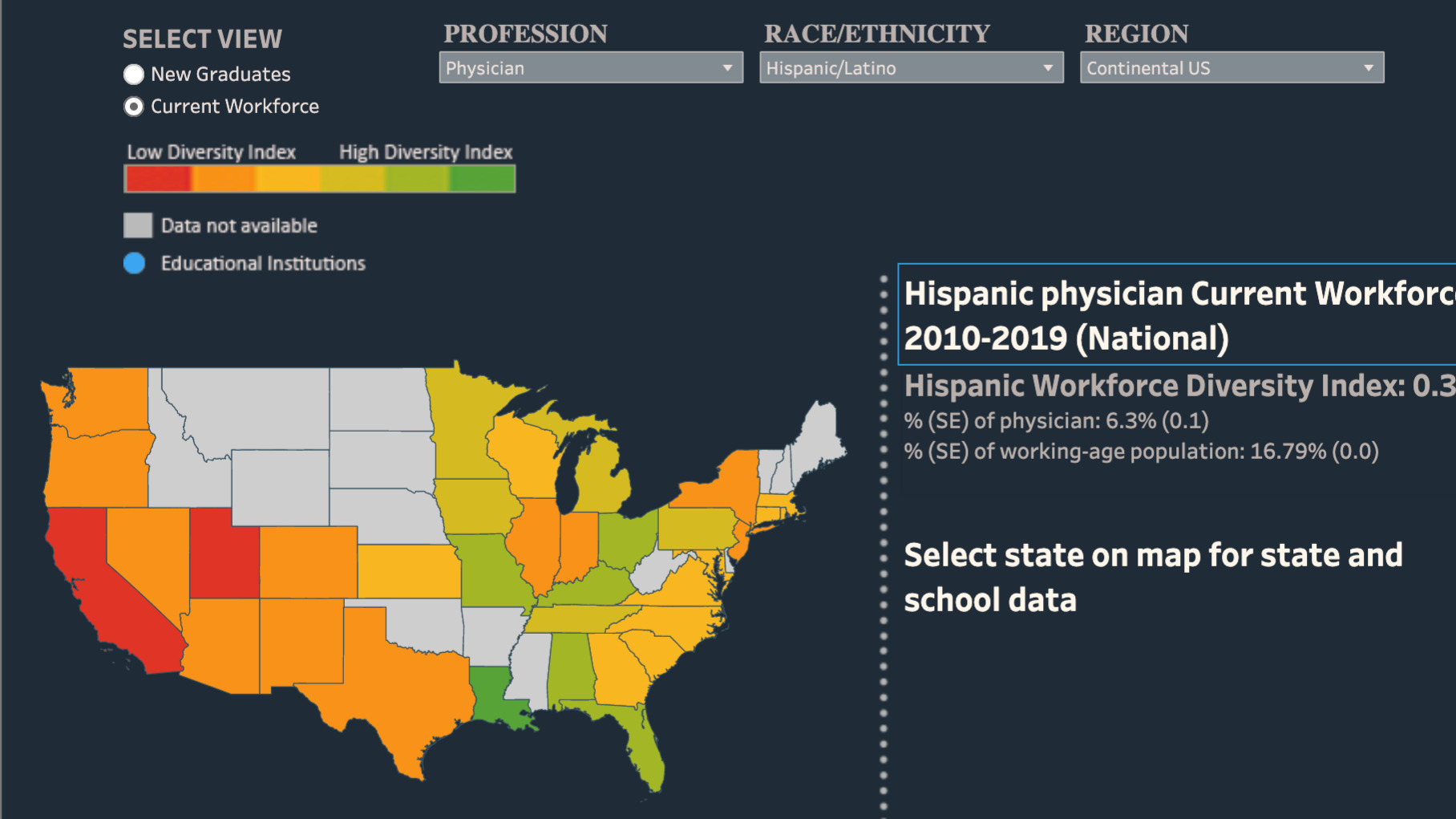Click the red low diversity color swatch
Screen dimensions: 1456x819
158,179
